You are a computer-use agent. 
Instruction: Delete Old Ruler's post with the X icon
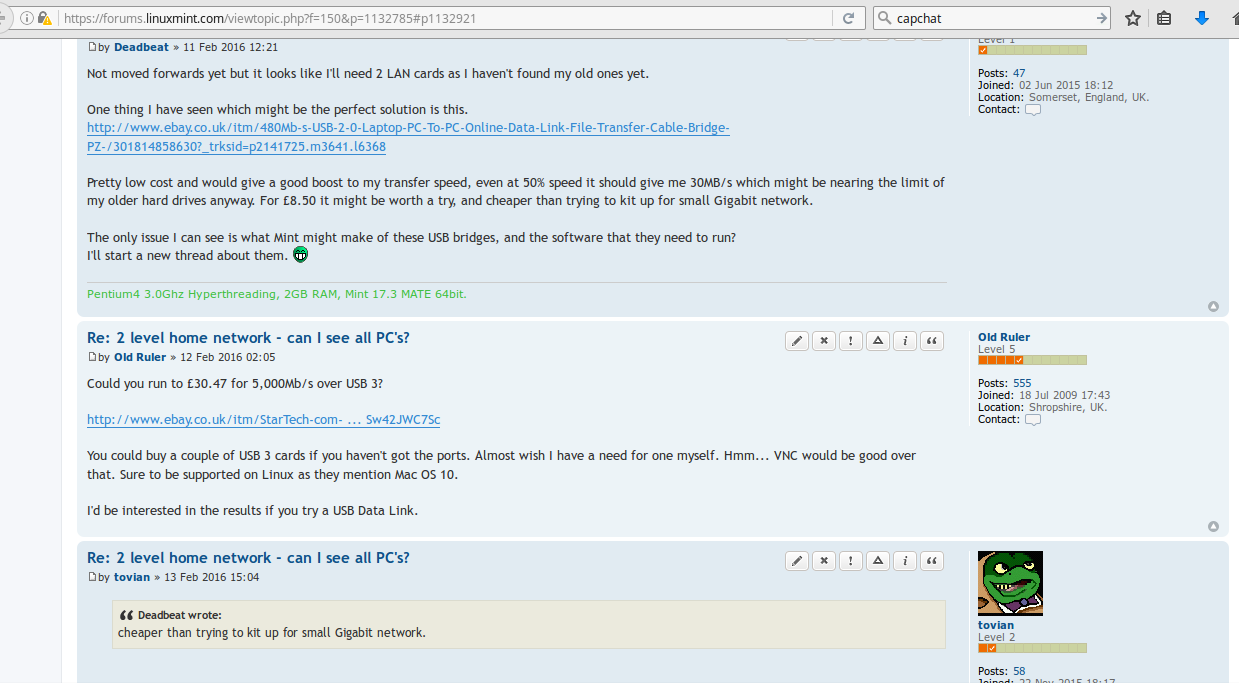[824, 341]
